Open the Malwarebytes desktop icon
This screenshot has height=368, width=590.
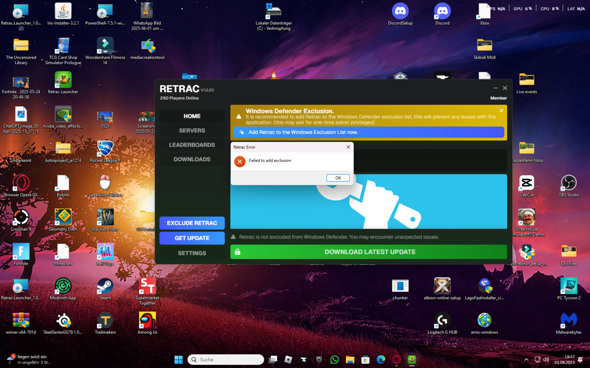pyautogui.click(x=569, y=323)
